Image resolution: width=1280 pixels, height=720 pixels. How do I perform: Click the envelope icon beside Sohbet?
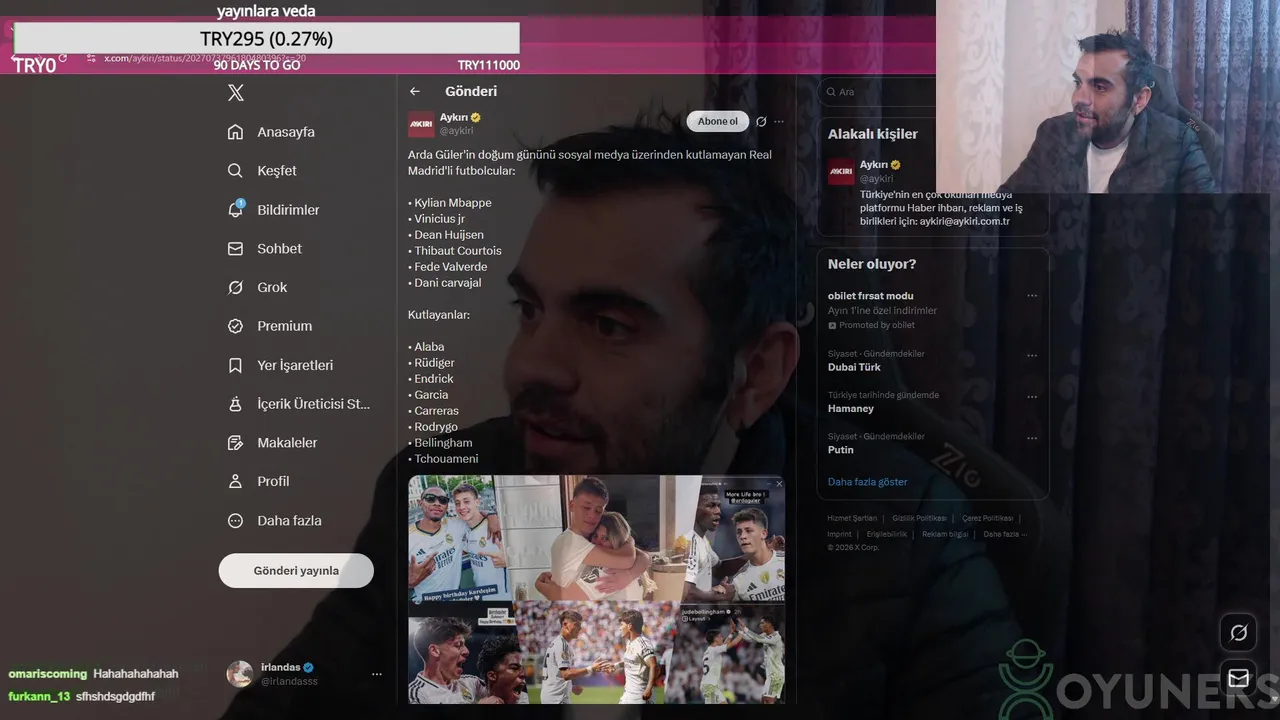235,249
